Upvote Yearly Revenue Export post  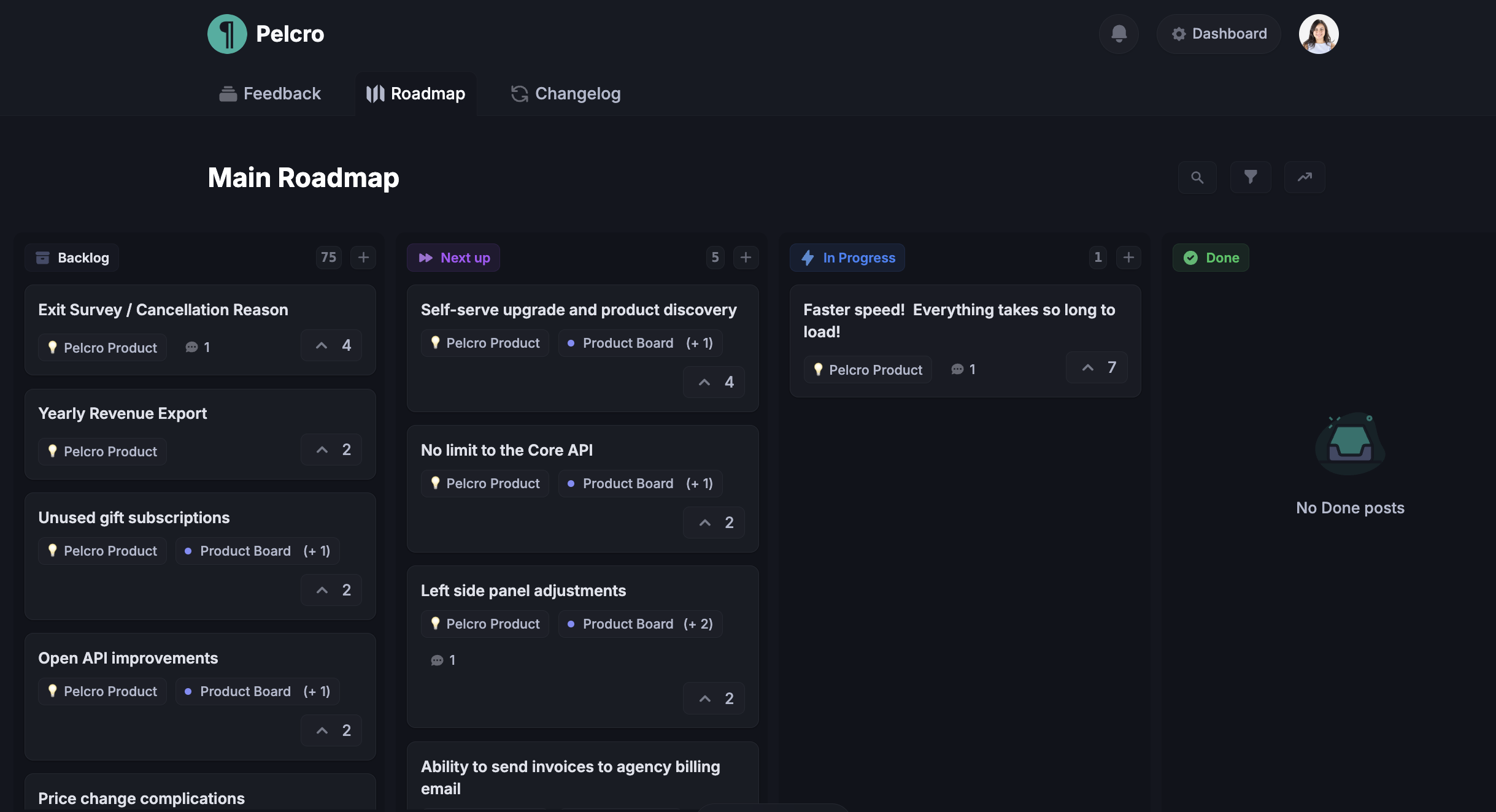click(331, 450)
